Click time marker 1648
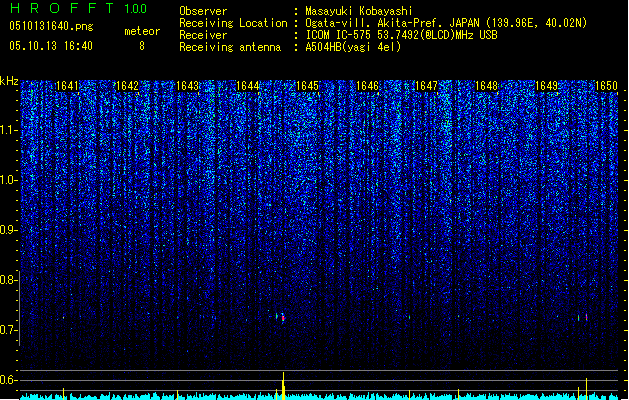The height and width of the screenshot is (400, 629). coord(486,86)
